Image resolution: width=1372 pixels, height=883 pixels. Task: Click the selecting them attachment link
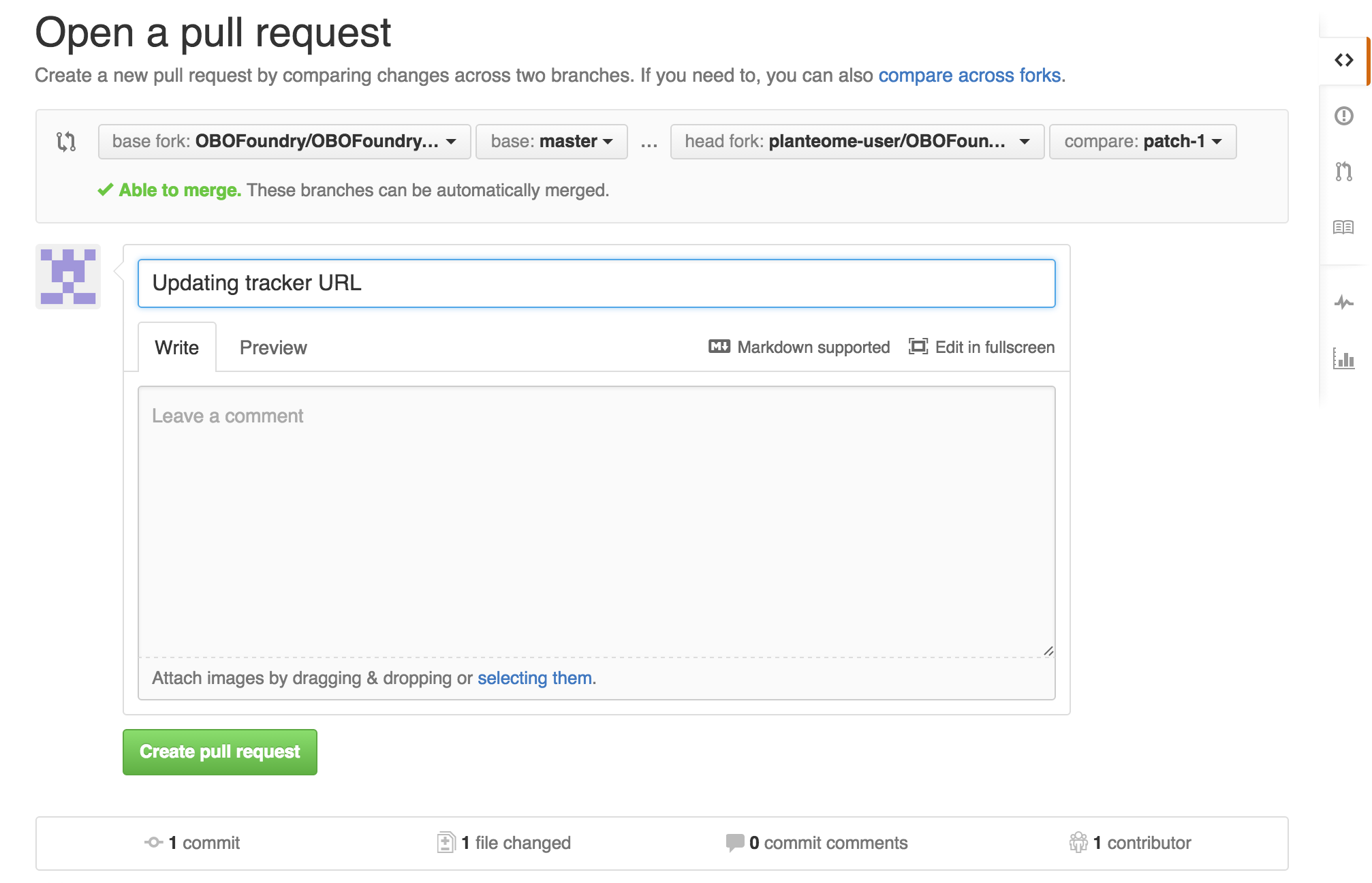[534, 678]
